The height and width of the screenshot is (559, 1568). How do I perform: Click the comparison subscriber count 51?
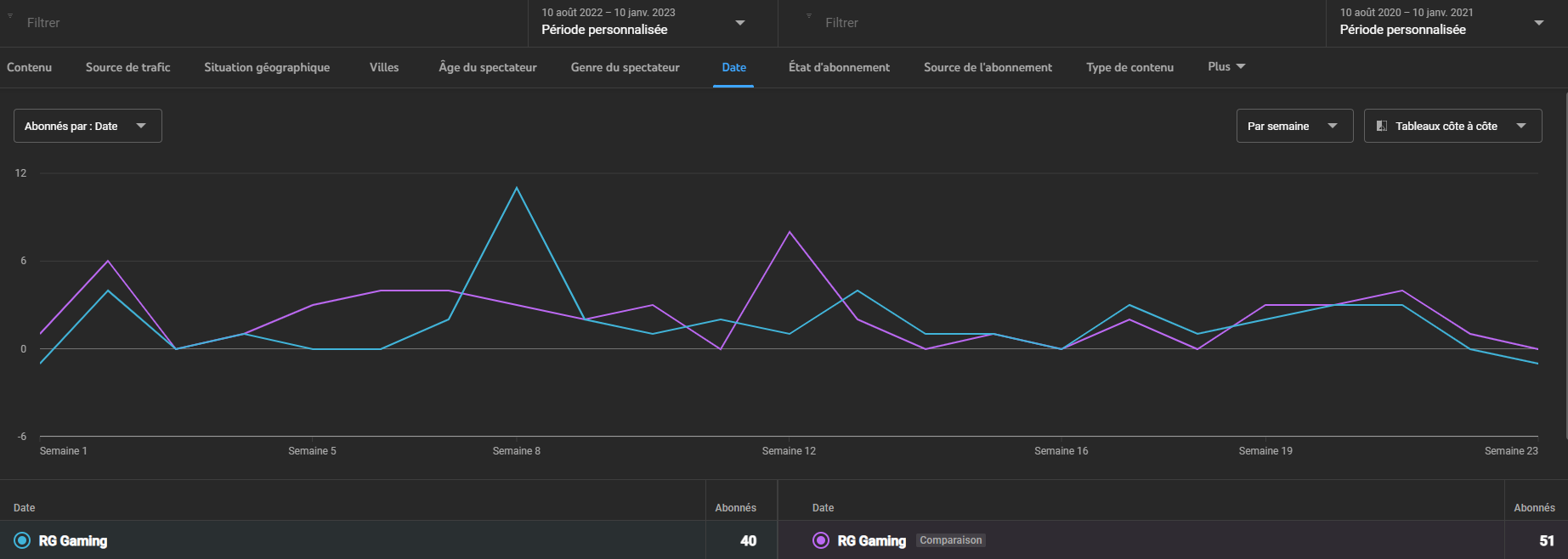tap(1547, 541)
